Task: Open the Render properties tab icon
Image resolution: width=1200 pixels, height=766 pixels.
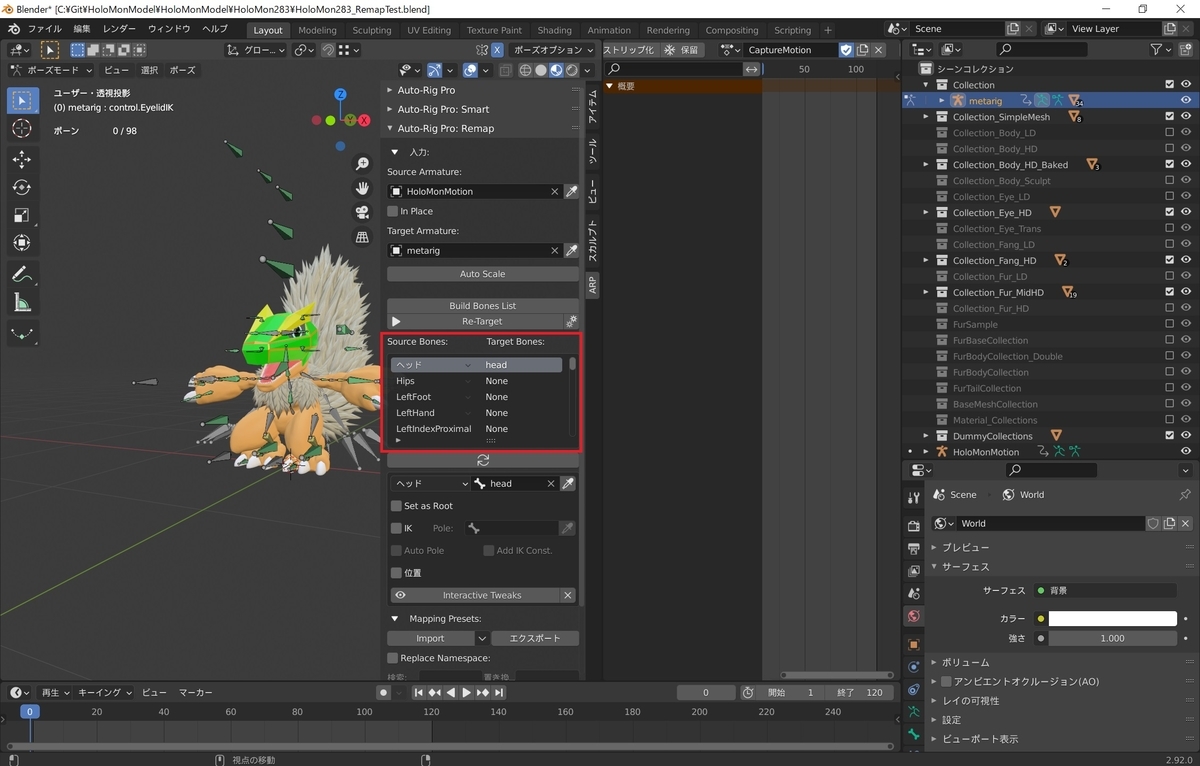Action: [913, 526]
